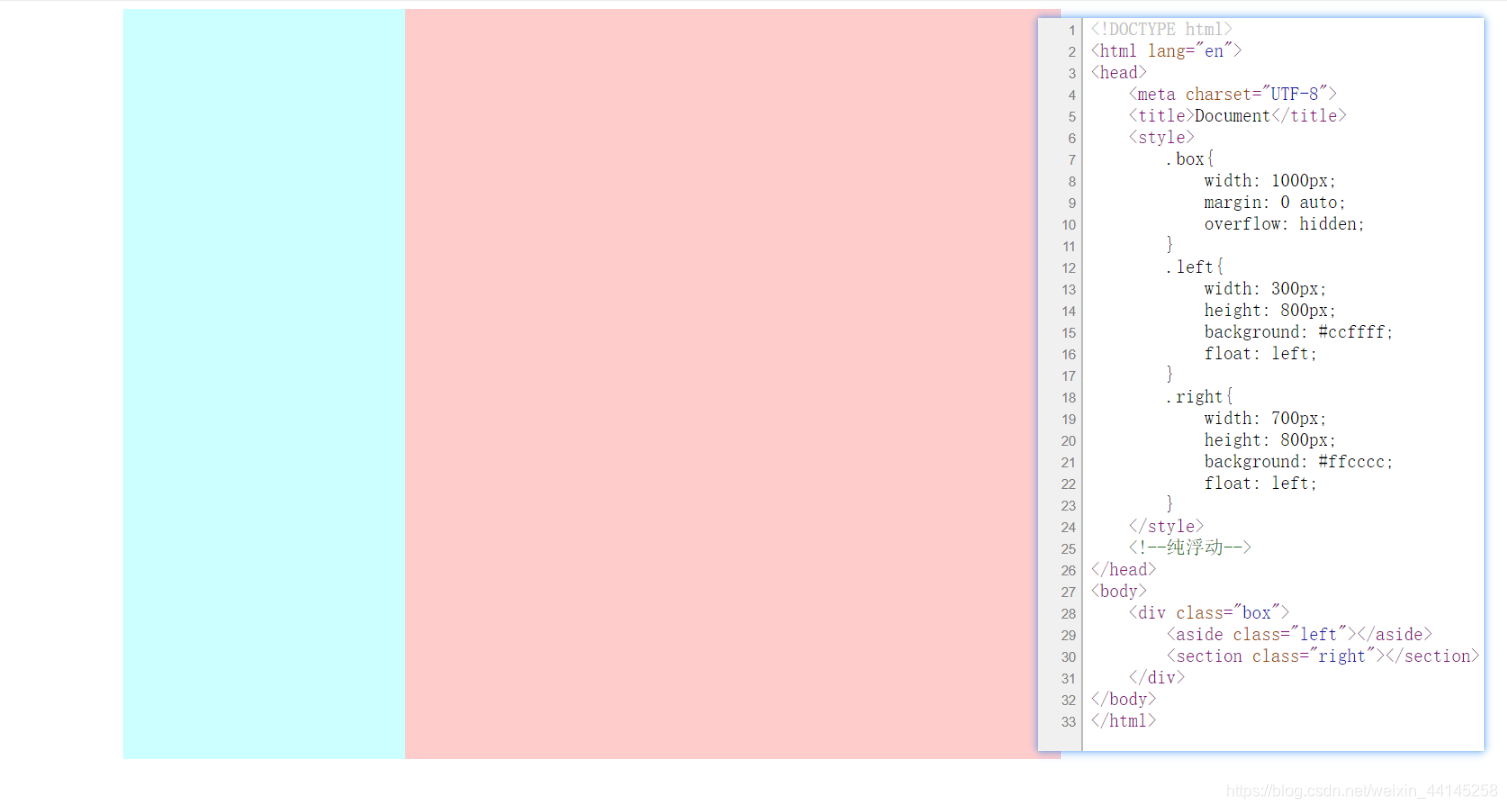Select the '<aside class="left"></aside>' line
The height and width of the screenshot is (809, 1507).
(1299, 634)
